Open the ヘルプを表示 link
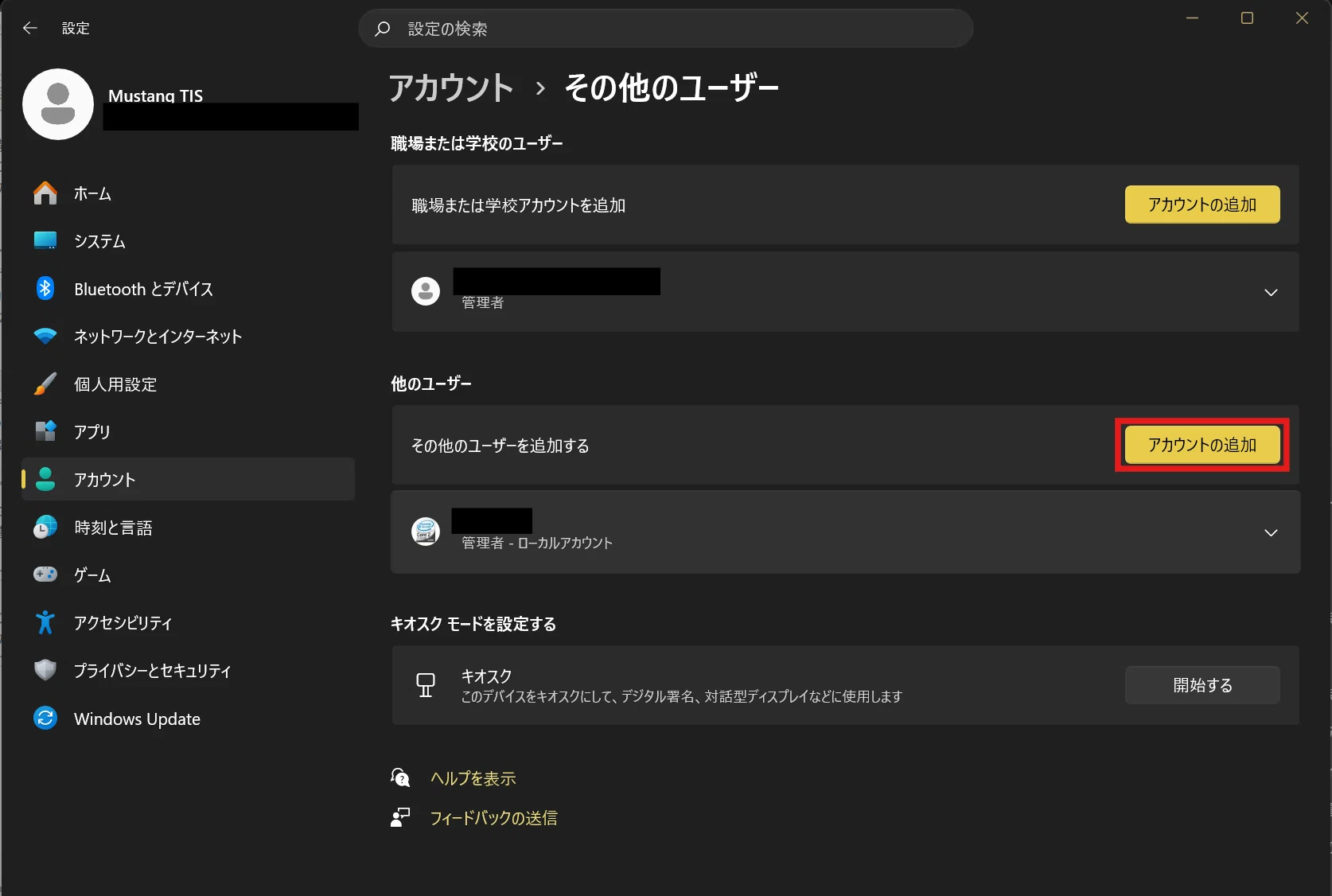 pos(473,778)
